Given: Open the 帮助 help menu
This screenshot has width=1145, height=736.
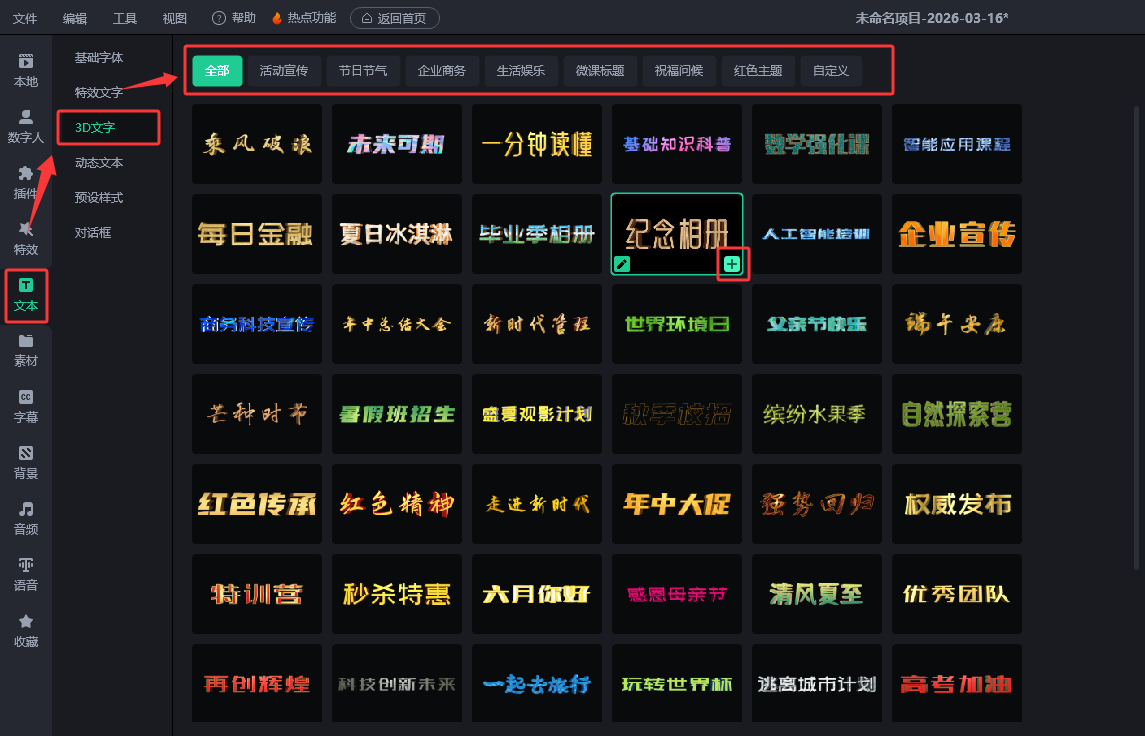Looking at the screenshot, I should pos(234,18).
